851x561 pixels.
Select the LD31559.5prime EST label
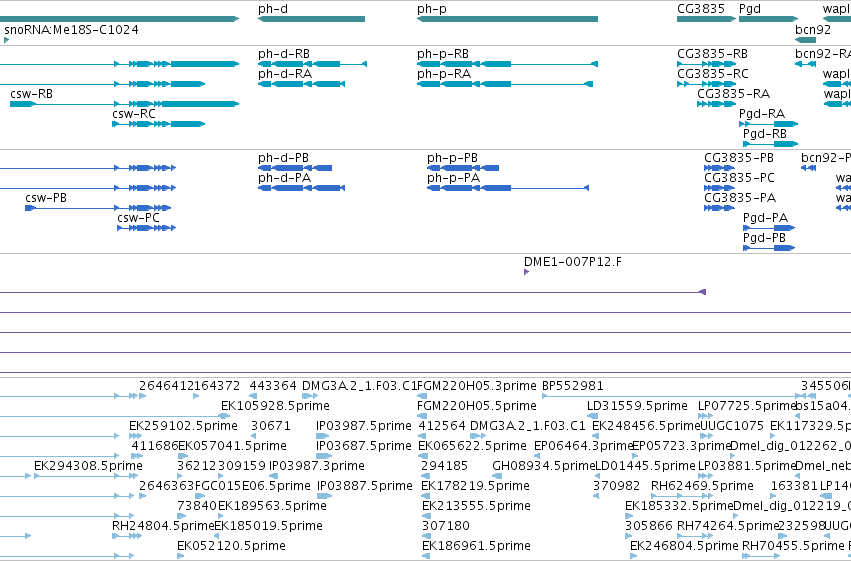coord(637,406)
